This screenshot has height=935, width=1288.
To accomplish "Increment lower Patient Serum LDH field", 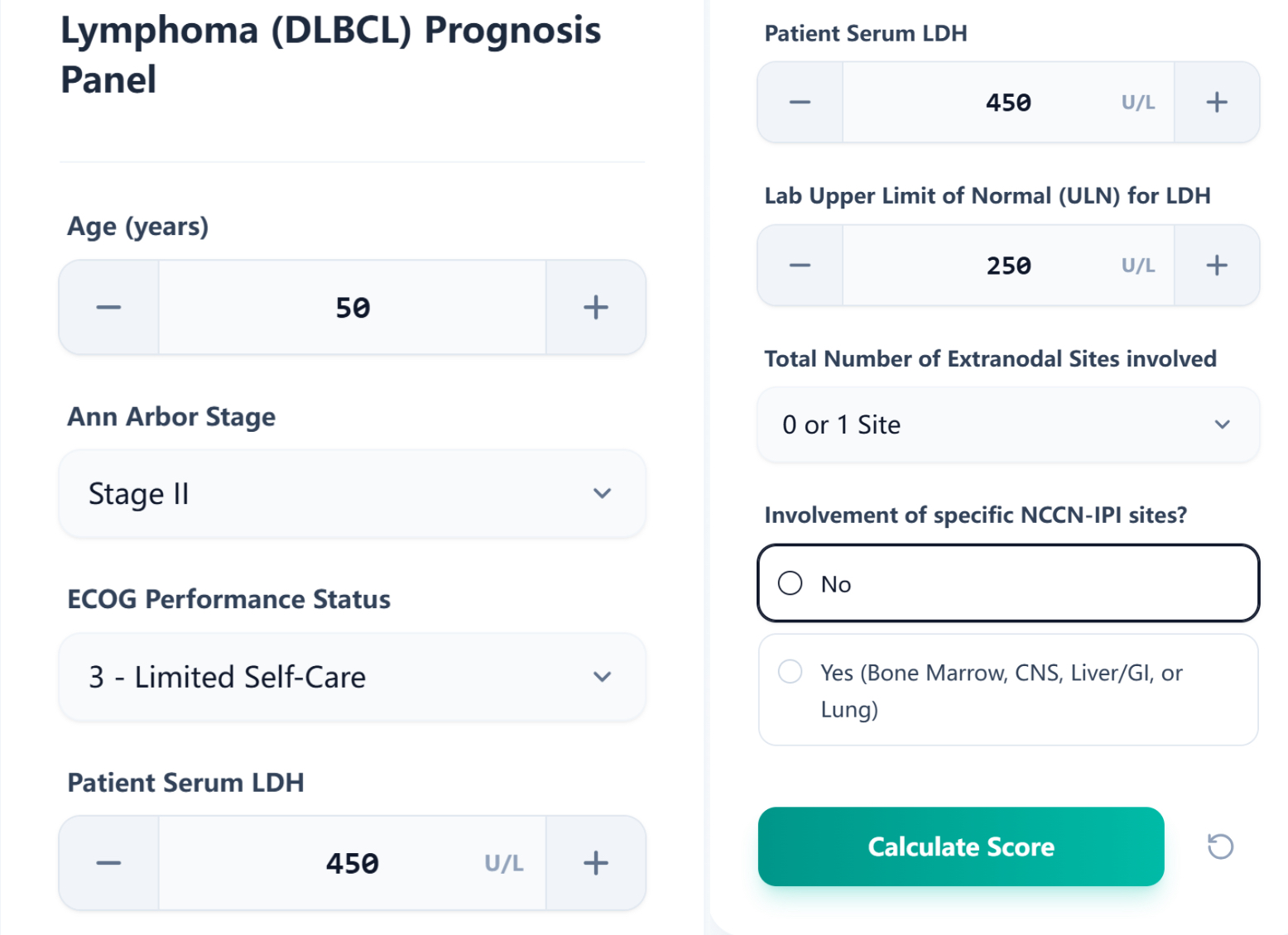I will (x=595, y=863).
